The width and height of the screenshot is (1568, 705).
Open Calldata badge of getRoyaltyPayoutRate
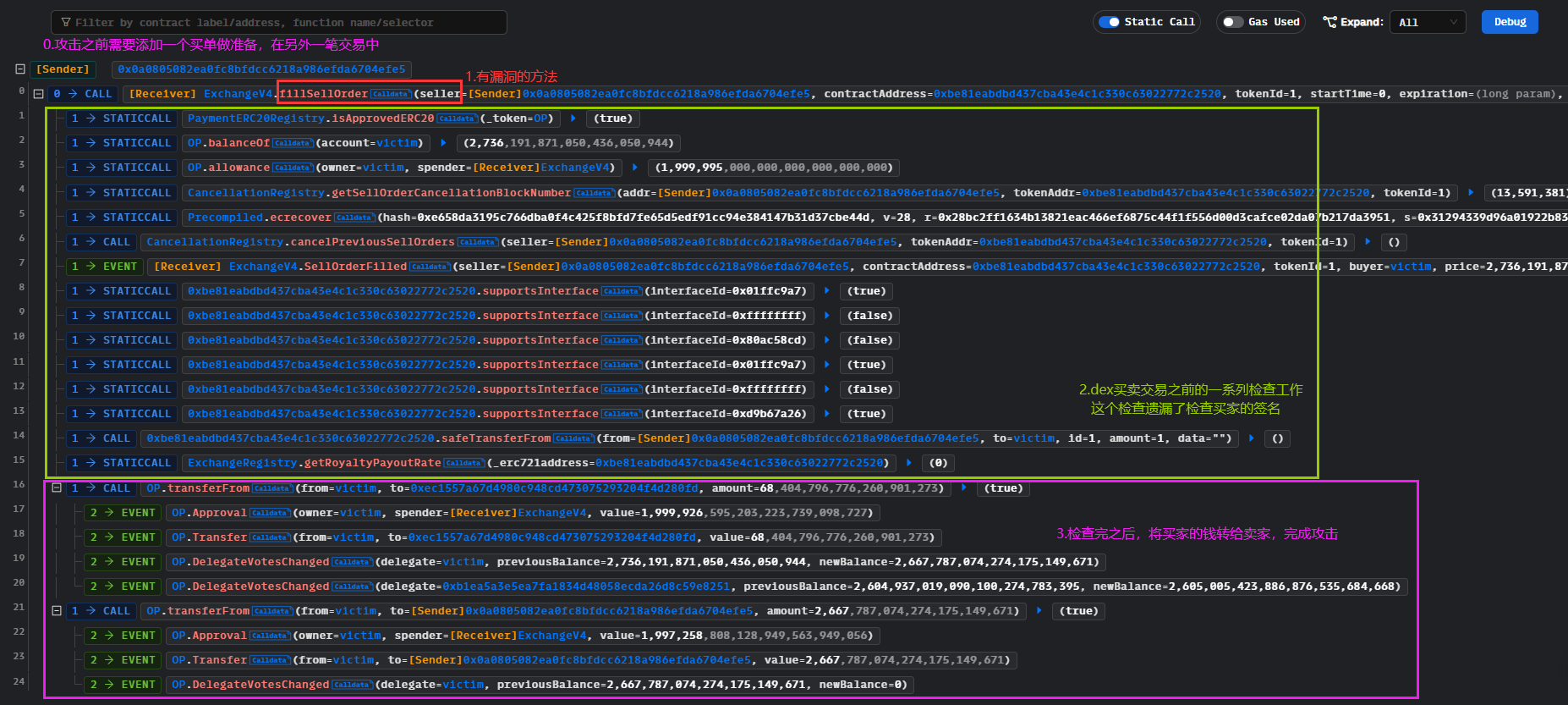click(464, 463)
